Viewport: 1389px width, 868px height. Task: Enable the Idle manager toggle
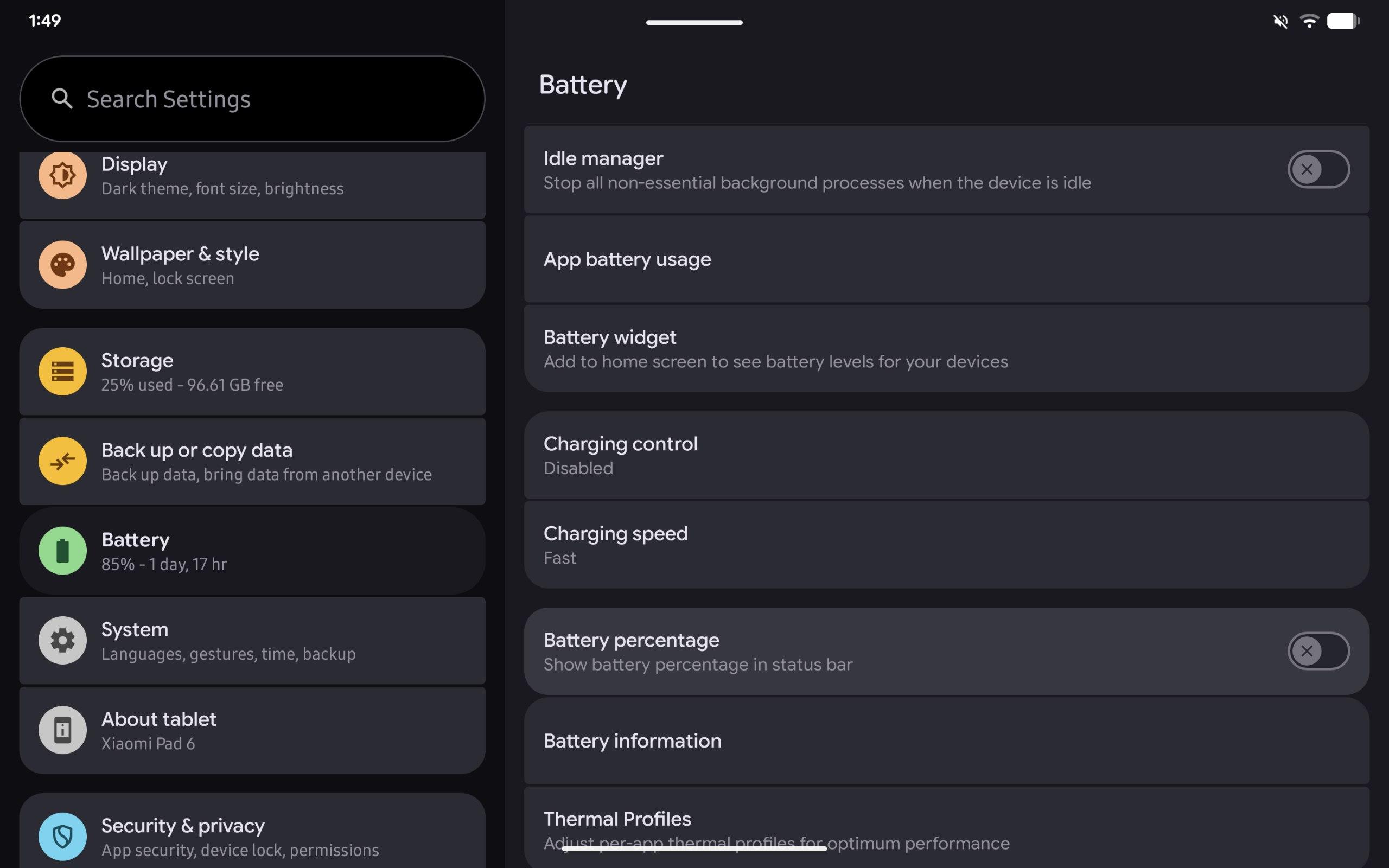click(x=1318, y=169)
